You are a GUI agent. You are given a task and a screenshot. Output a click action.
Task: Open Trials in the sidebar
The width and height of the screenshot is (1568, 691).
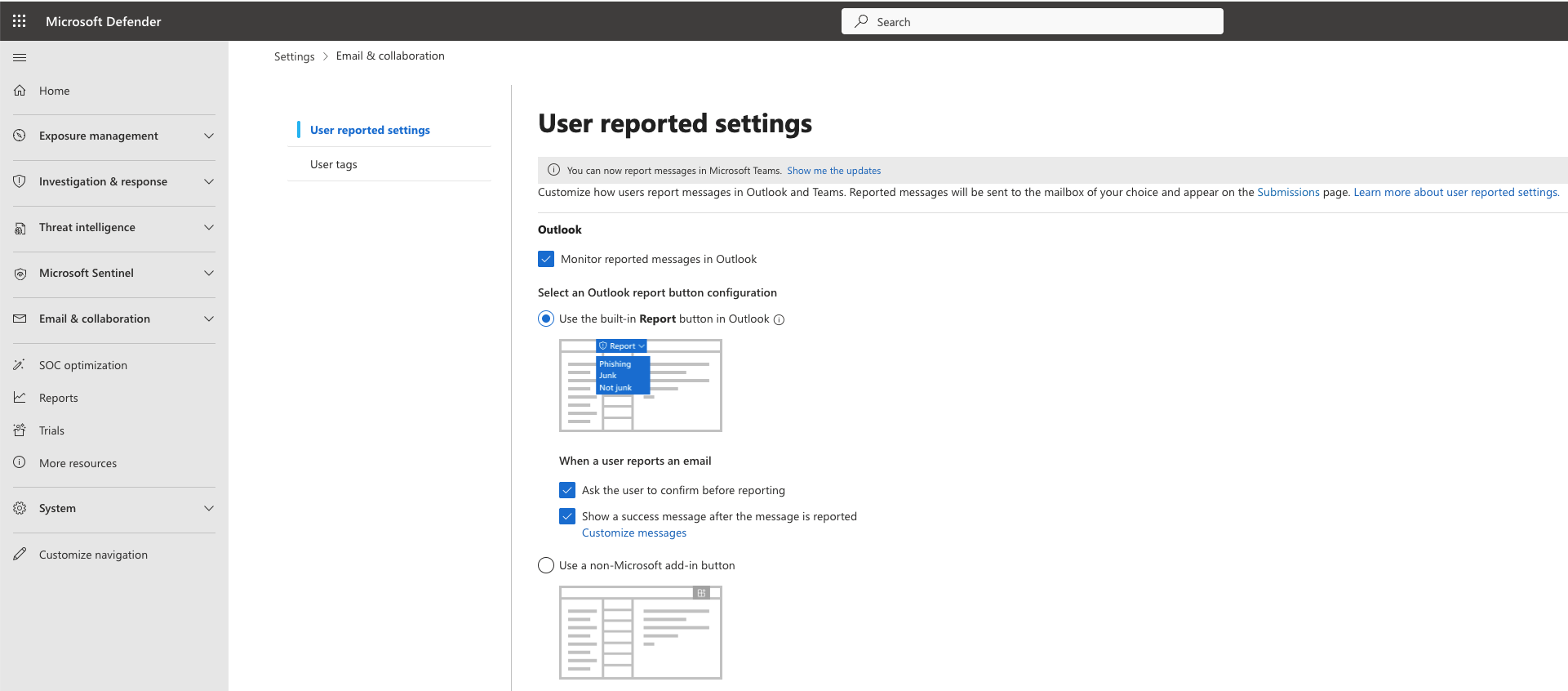pos(51,430)
